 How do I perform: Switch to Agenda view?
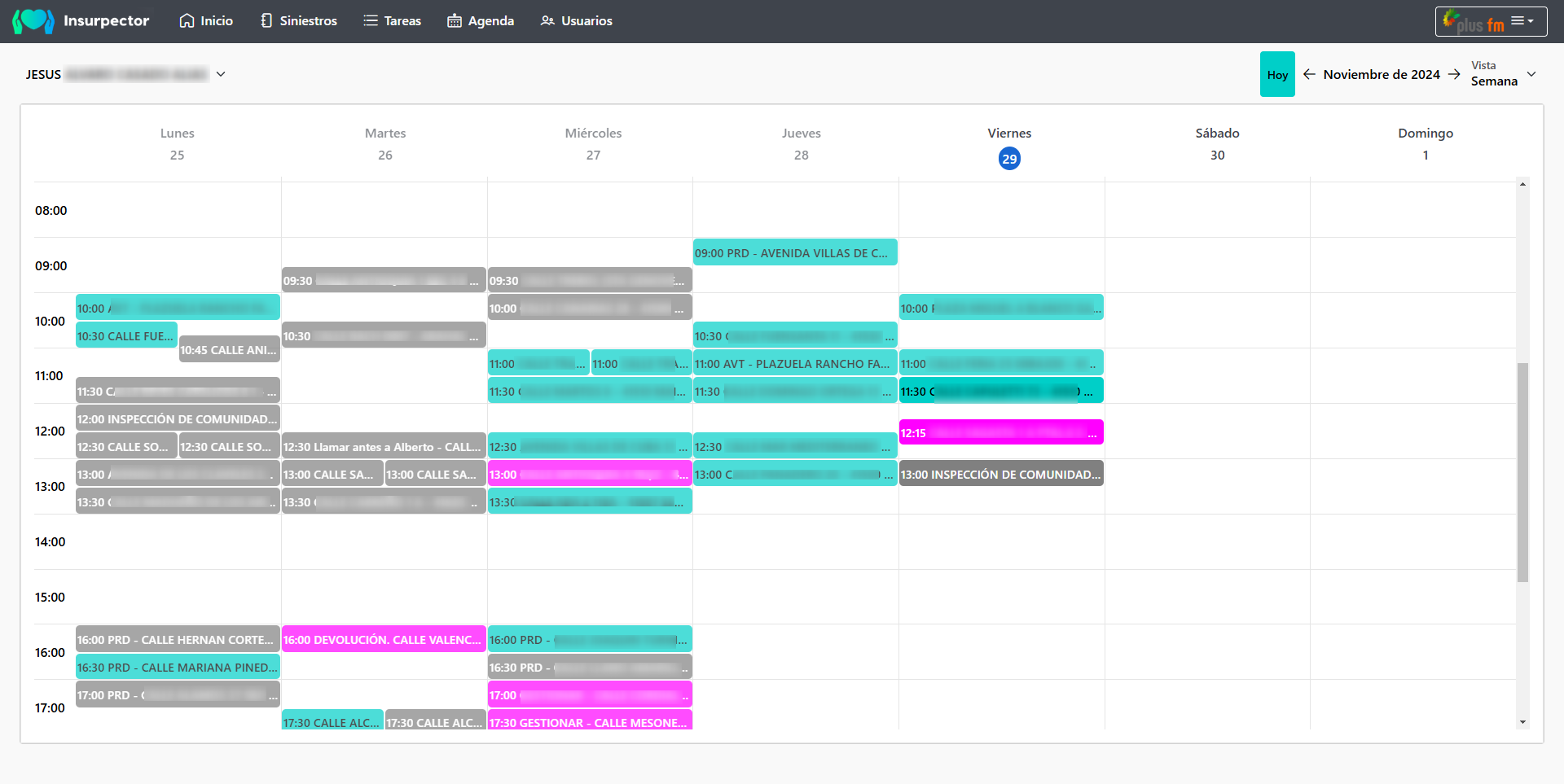point(481,20)
